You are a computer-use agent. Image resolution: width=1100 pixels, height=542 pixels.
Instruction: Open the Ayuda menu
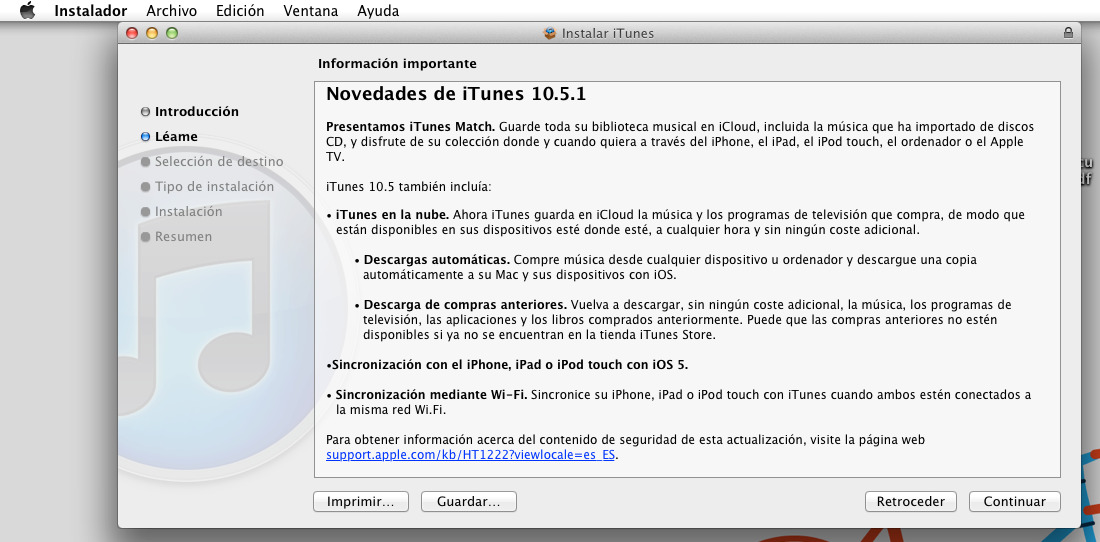coord(378,11)
